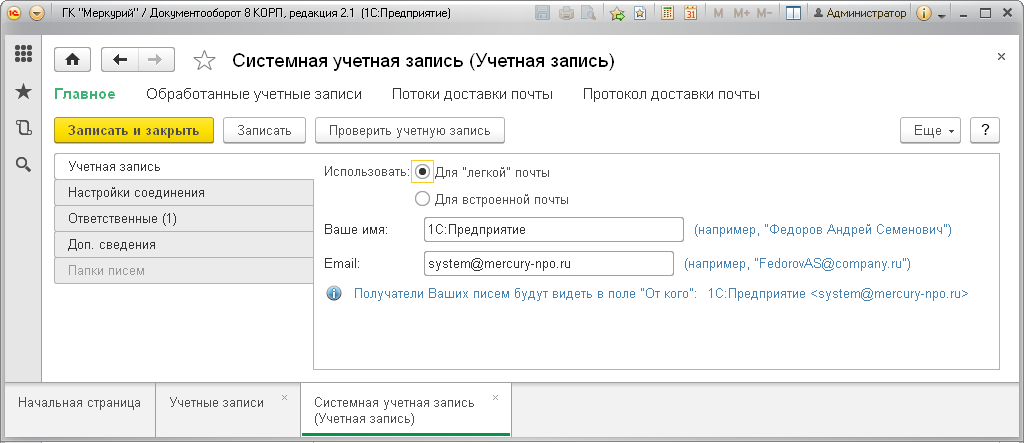Click the M+ memory add button
Screen dimensions: 1024x443
coord(741,13)
